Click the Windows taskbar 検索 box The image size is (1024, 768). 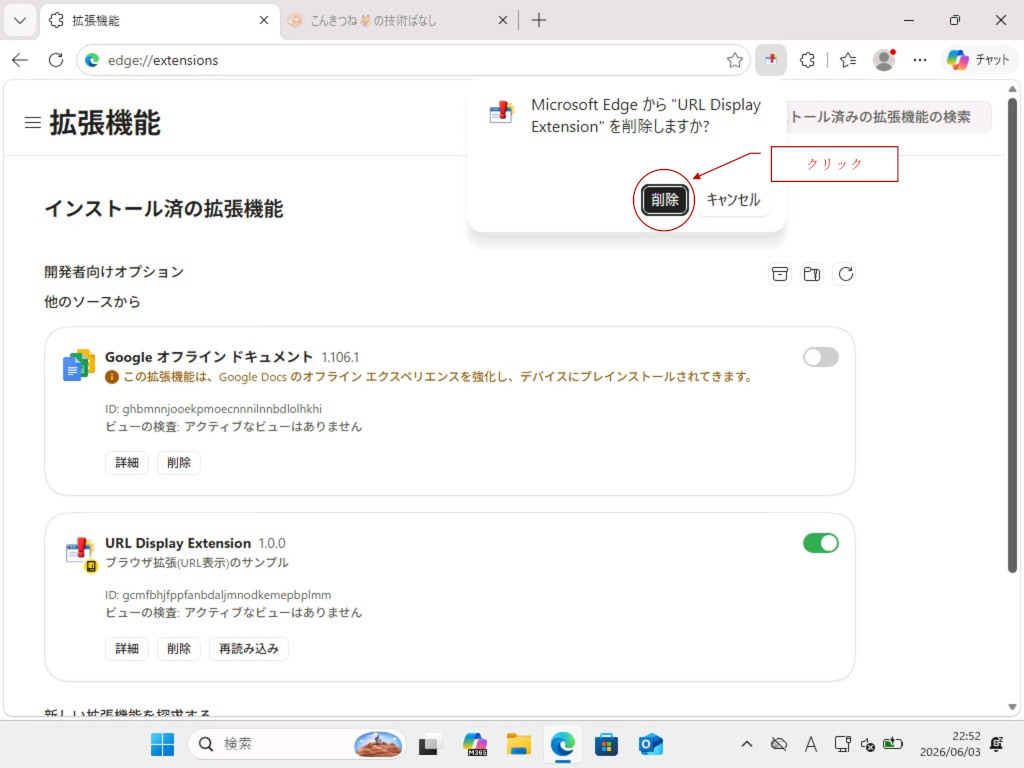tap(296, 744)
